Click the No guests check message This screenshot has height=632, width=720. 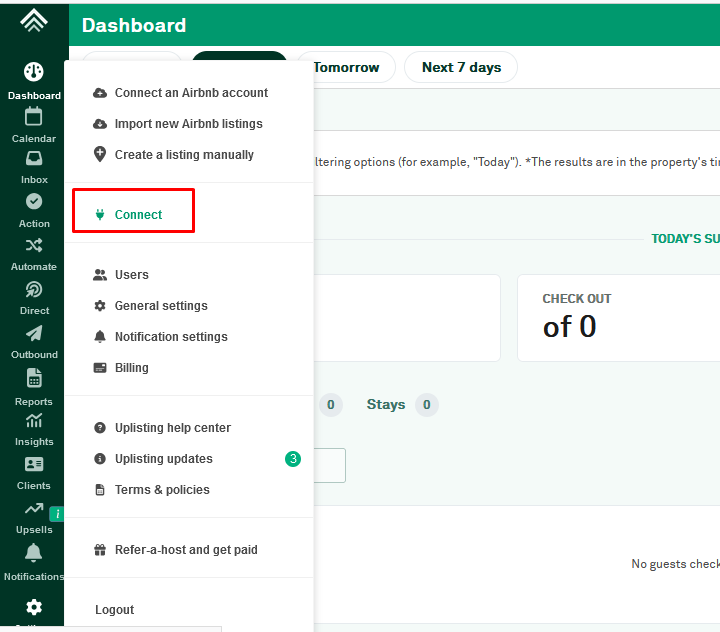point(675,564)
